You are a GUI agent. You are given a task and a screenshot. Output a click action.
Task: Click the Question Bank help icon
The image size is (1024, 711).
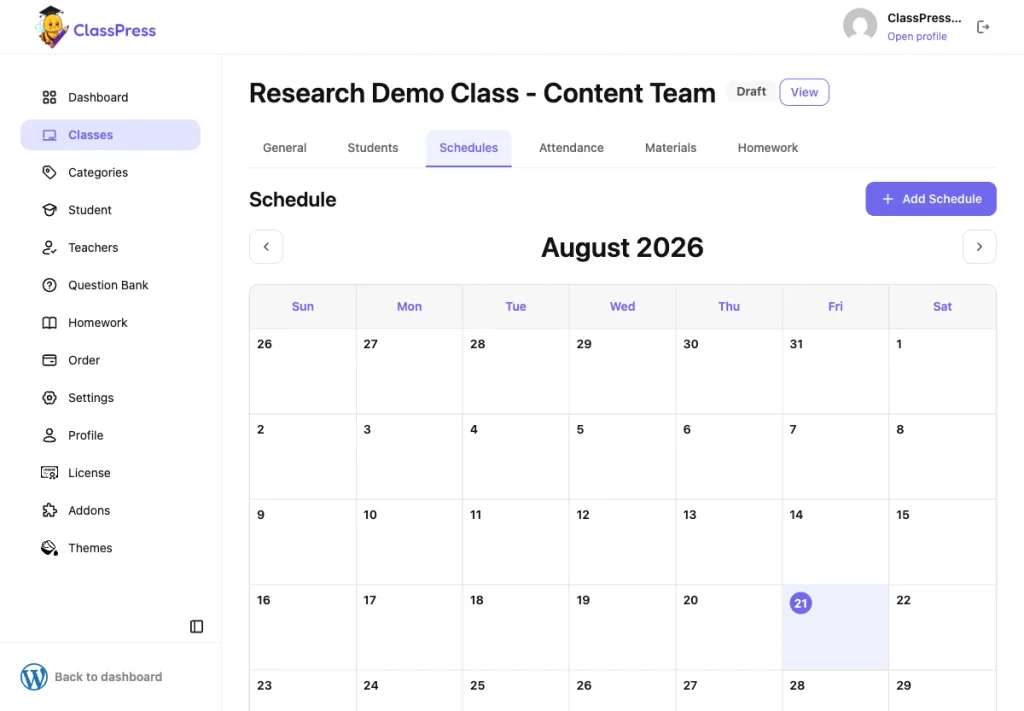[x=50, y=285]
